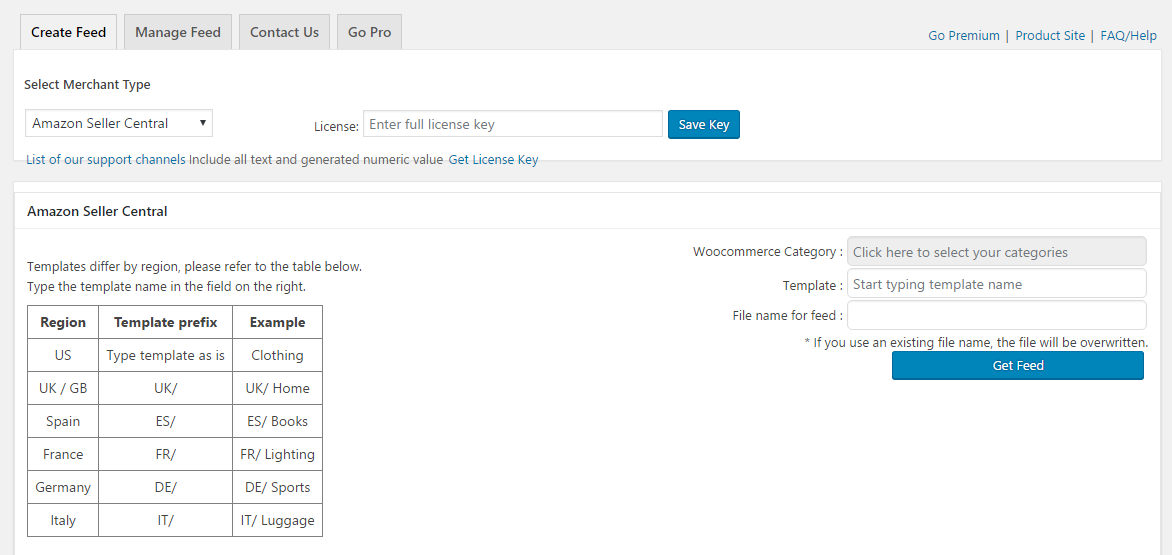
Task: Click the 'FR/ Lighting' example cell
Action: click(277, 453)
